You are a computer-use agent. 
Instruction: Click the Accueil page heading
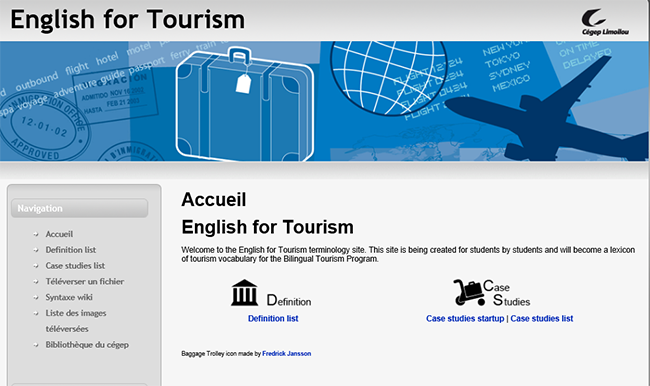click(x=213, y=199)
